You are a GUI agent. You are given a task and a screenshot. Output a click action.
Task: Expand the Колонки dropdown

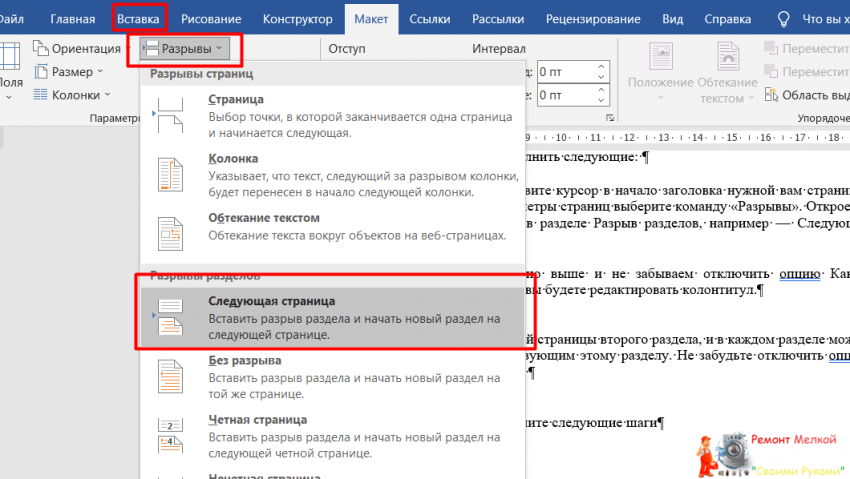click(x=73, y=95)
